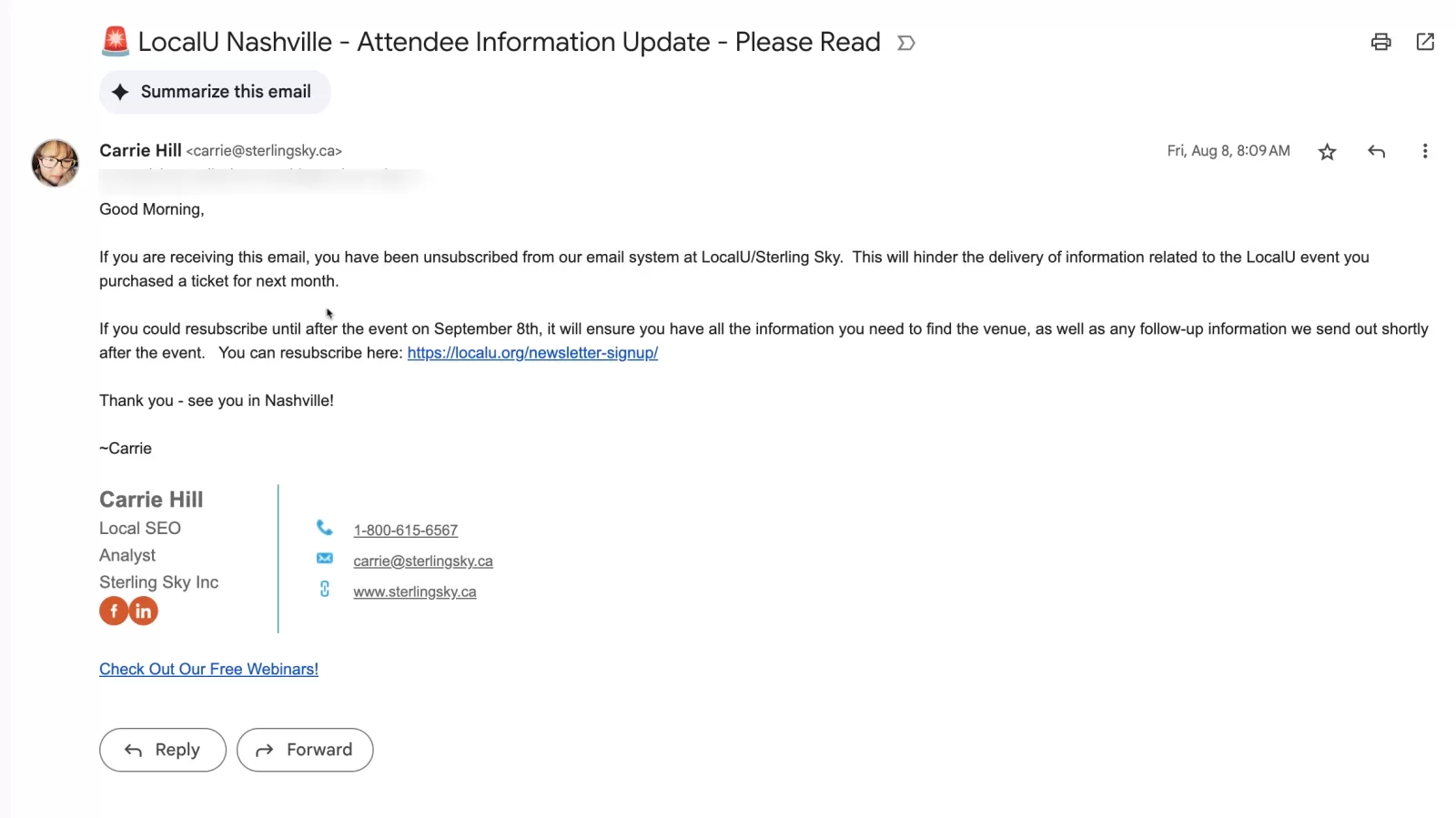Print this email with the printer icon
This screenshot has width=1456, height=818.
pos(1380,42)
